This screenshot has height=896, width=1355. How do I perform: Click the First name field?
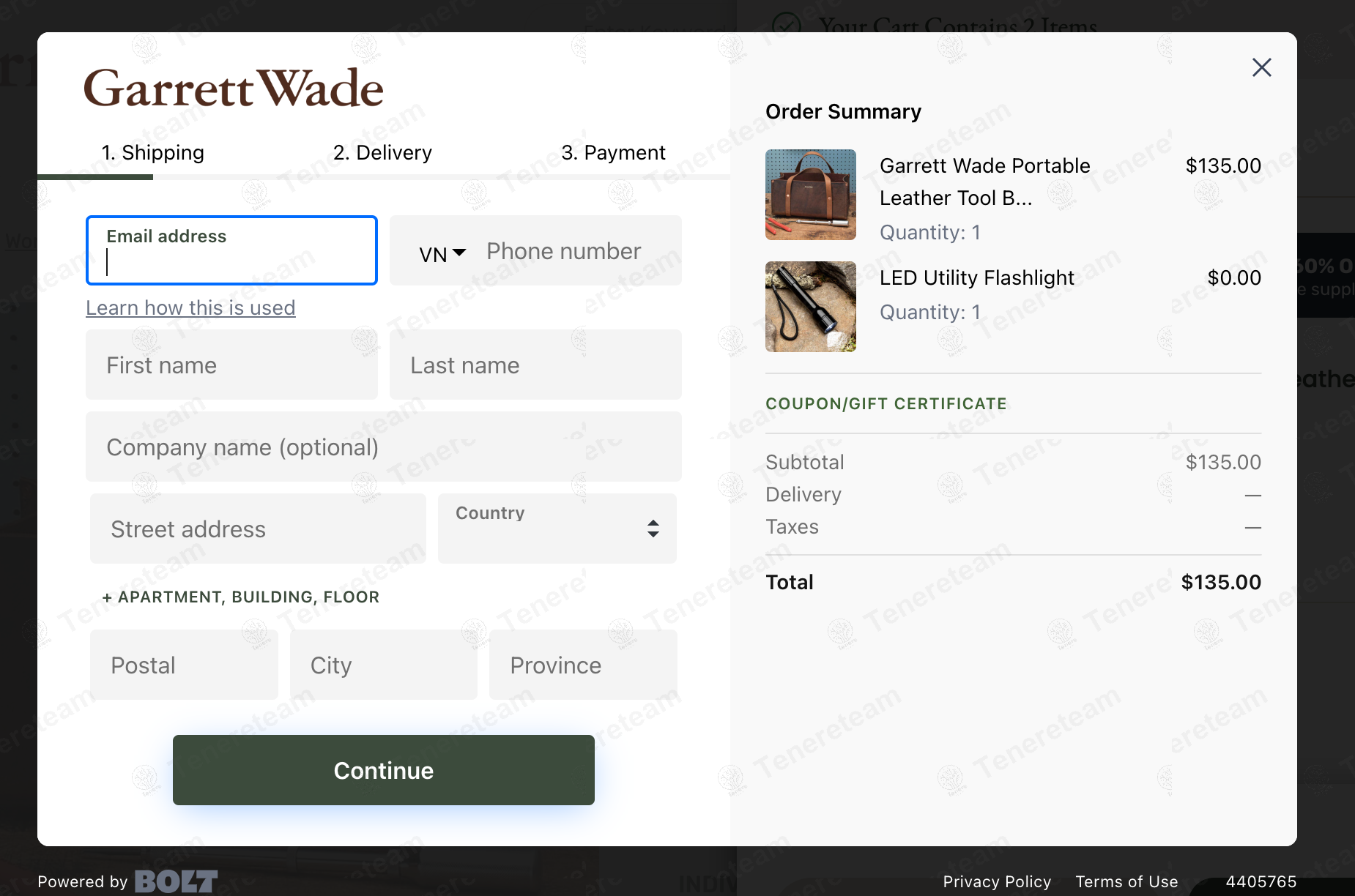point(231,365)
